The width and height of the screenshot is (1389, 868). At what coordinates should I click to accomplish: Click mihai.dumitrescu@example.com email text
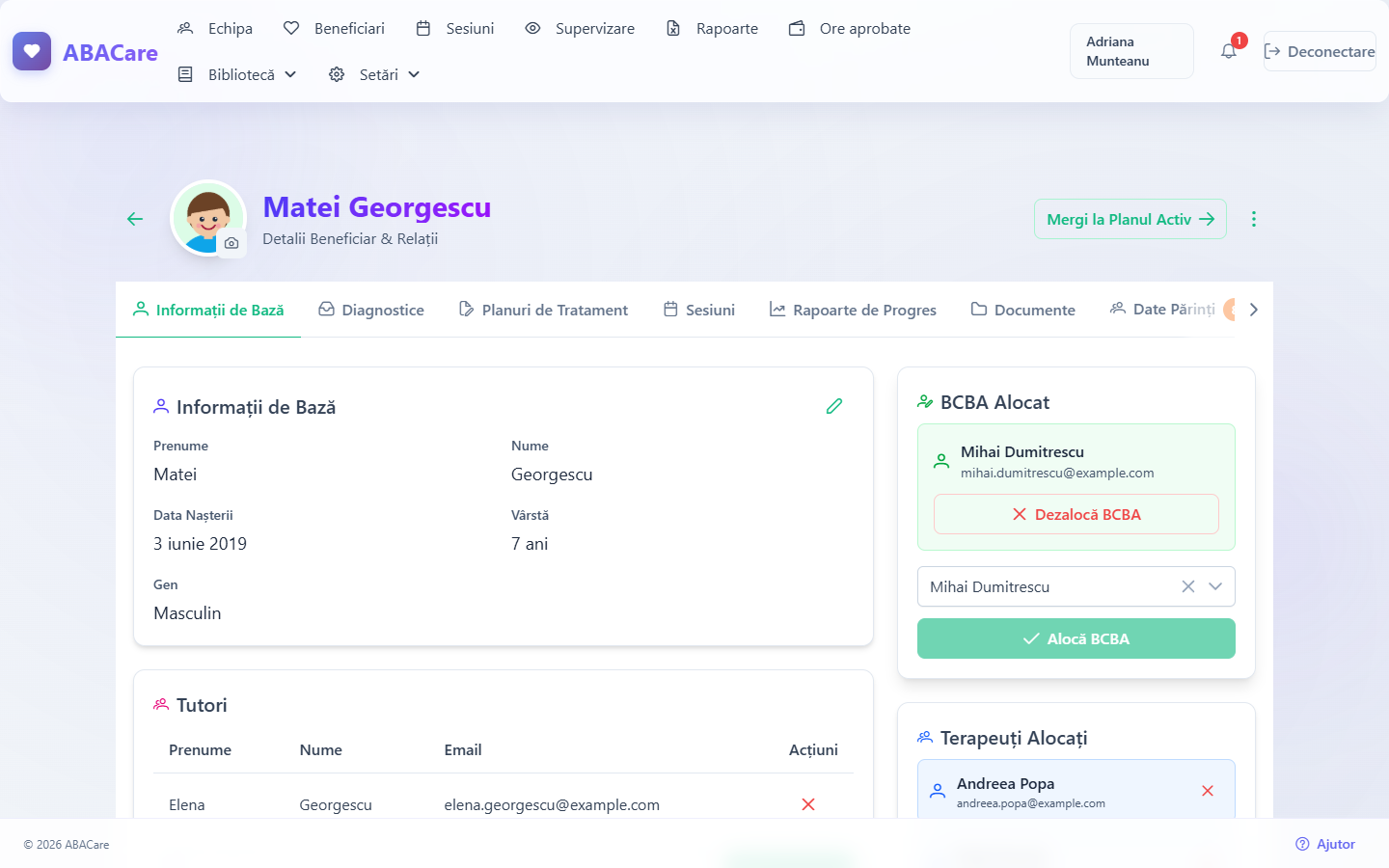pyautogui.click(x=1057, y=473)
